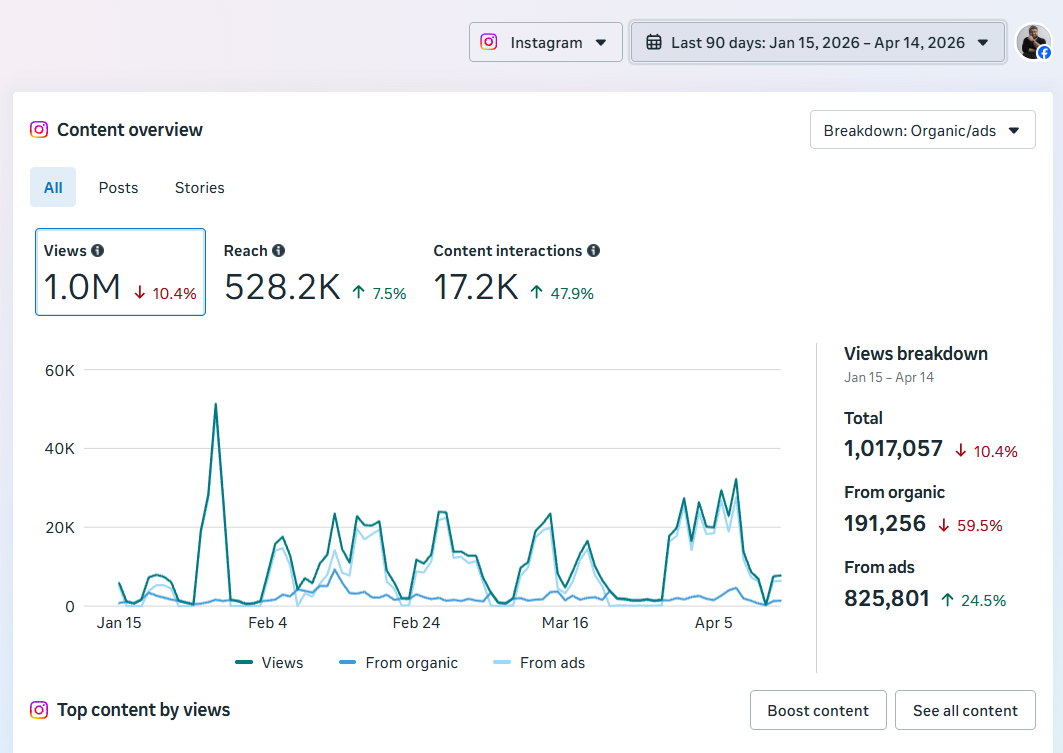The image size is (1063, 753).
Task: Click the Boost content button
Action: coord(818,710)
